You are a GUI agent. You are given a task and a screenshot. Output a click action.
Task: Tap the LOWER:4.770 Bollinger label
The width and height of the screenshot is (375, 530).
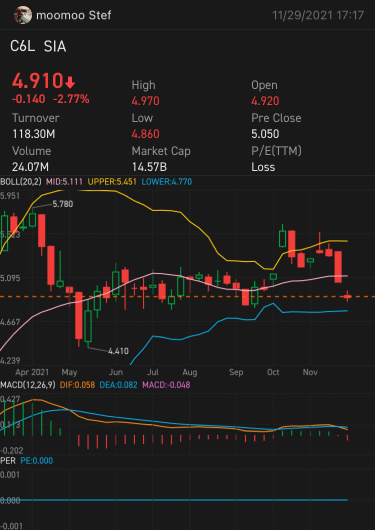pyautogui.click(x=167, y=182)
